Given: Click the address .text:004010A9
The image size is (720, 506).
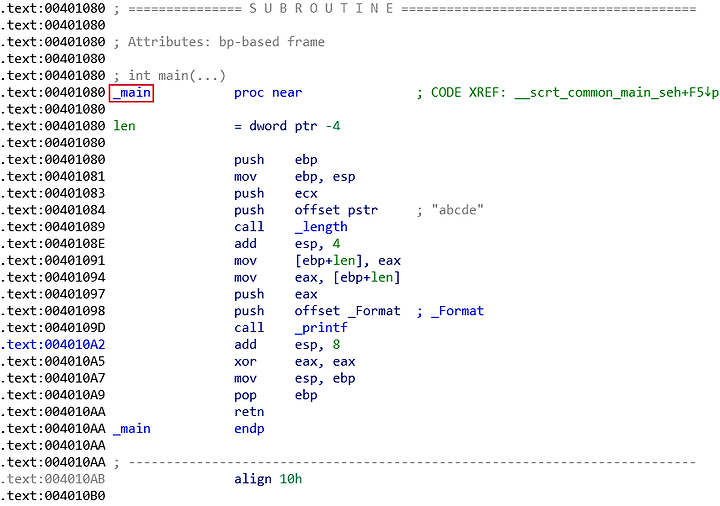Looking at the screenshot, I should (53, 395).
